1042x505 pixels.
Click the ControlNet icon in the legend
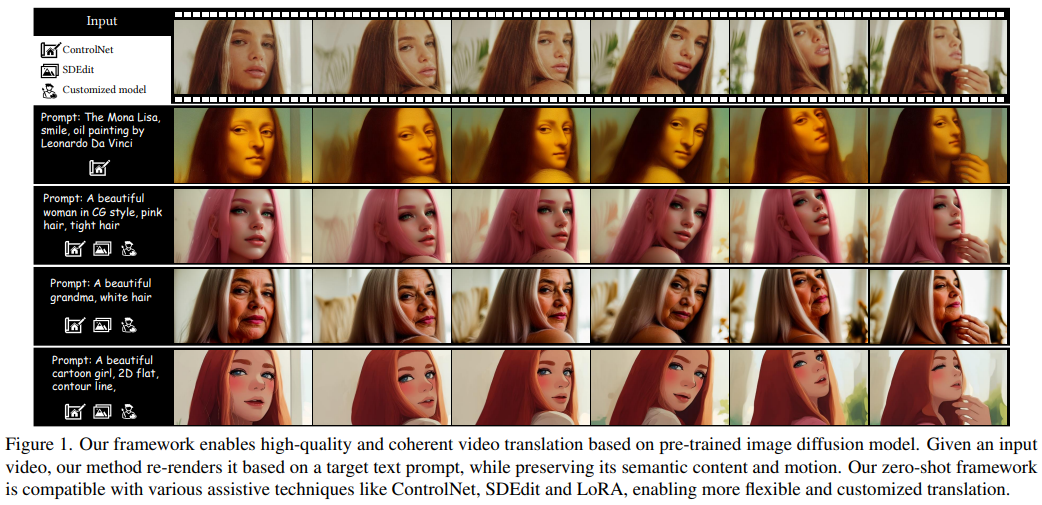point(51,50)
